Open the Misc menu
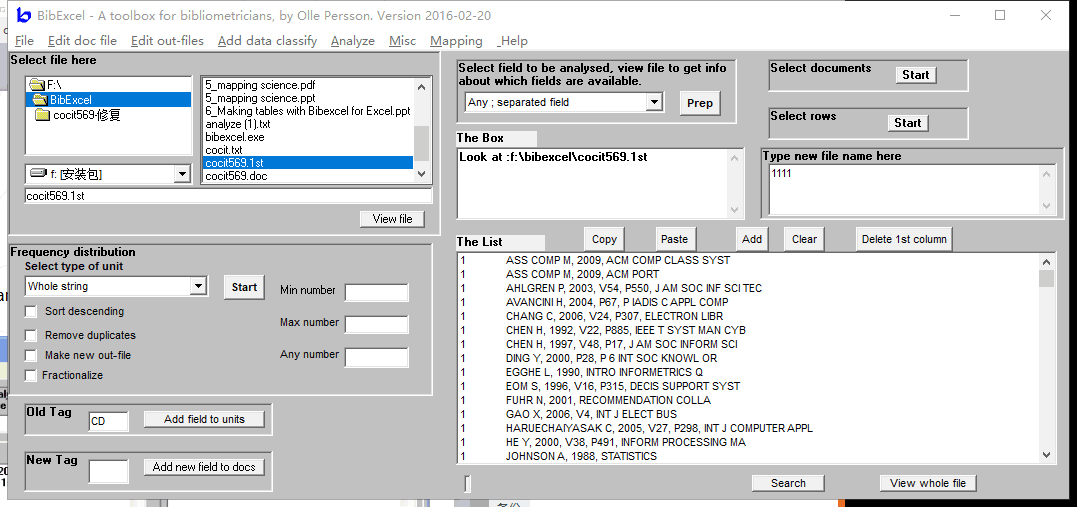Viewport: 1077px width, 507px height. 403,41
